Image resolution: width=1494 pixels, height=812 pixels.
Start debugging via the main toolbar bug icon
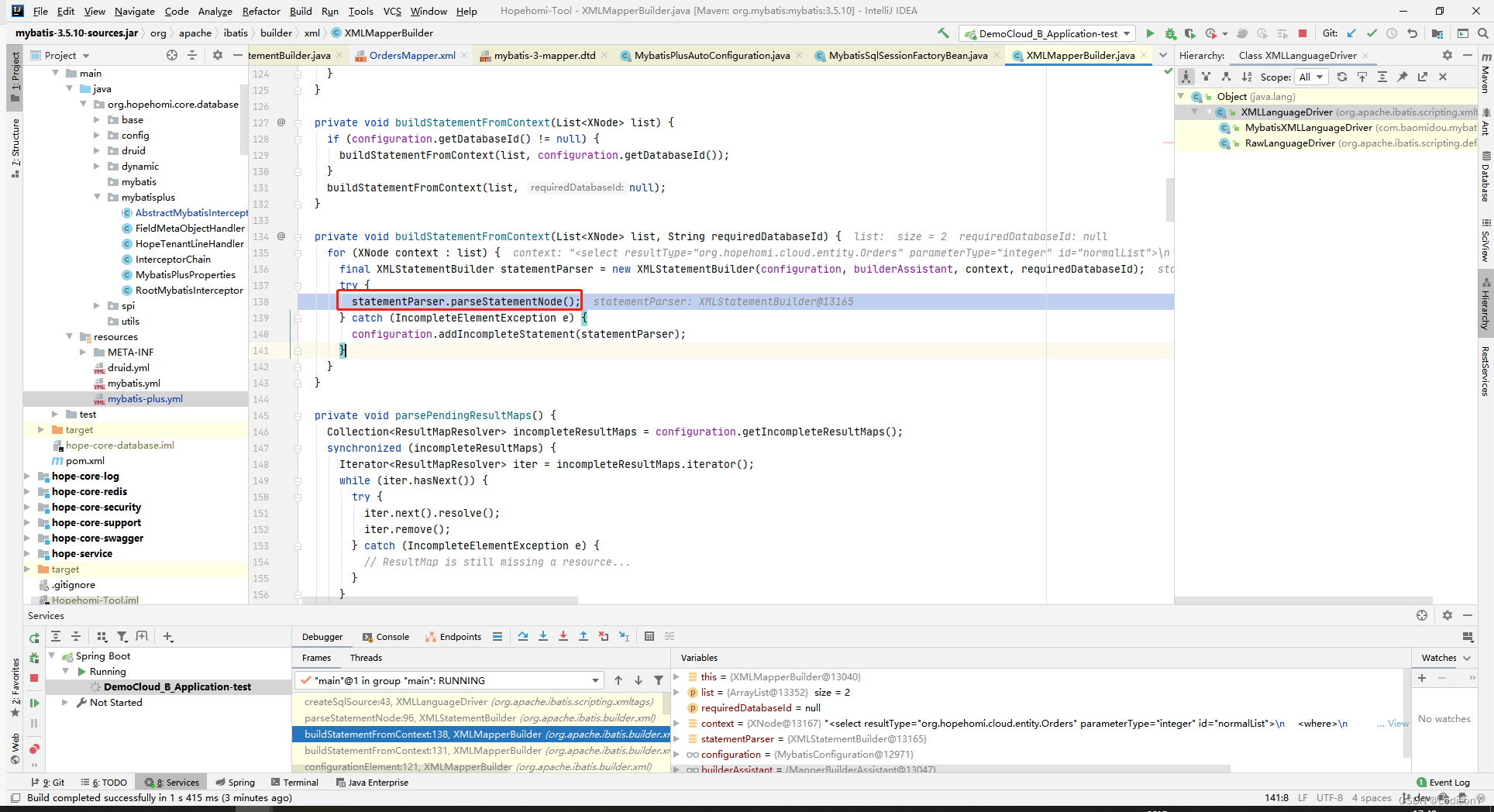click(x=1170, y=33)
